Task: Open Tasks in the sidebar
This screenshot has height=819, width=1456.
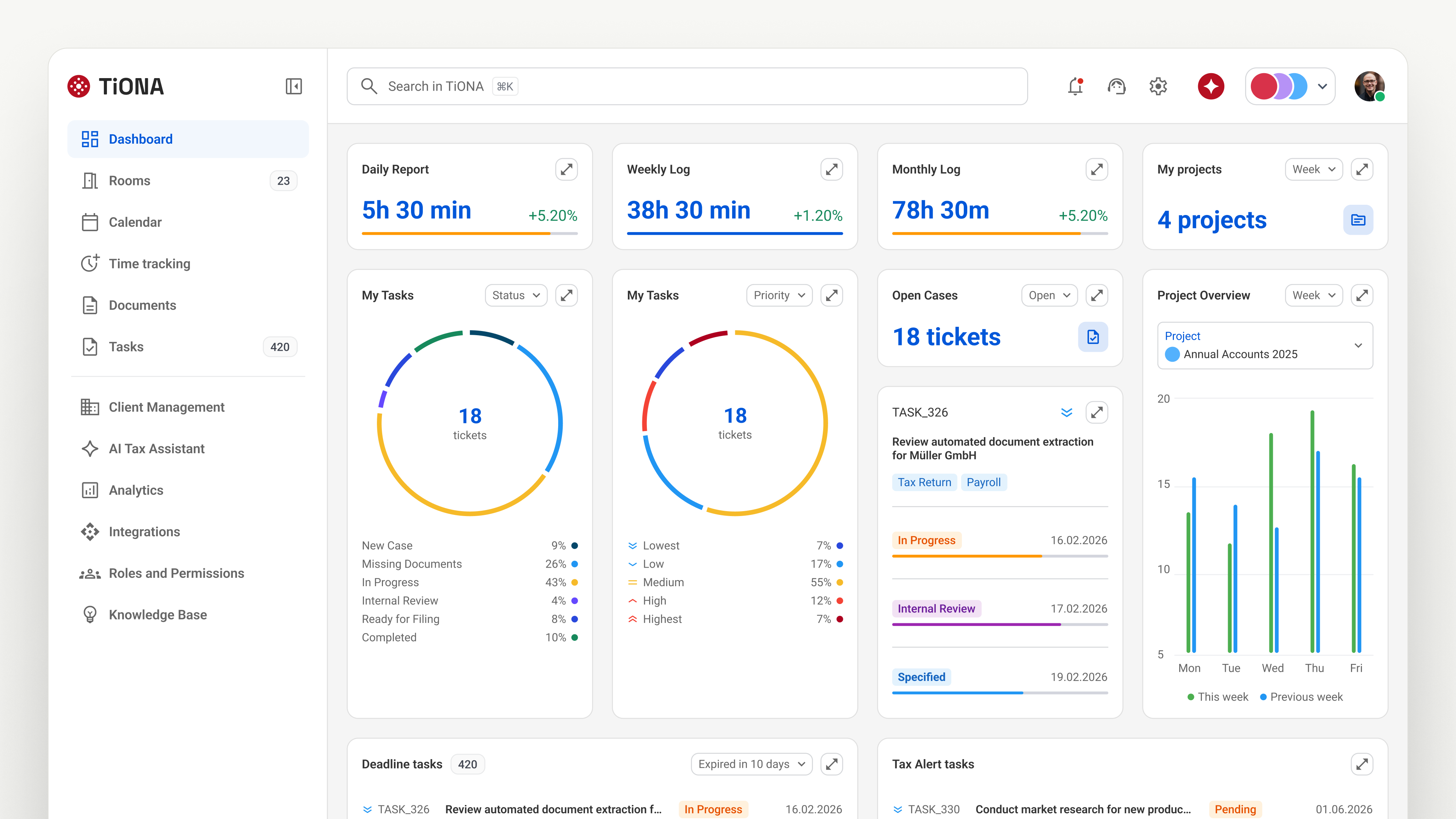Action: point(188,347)
